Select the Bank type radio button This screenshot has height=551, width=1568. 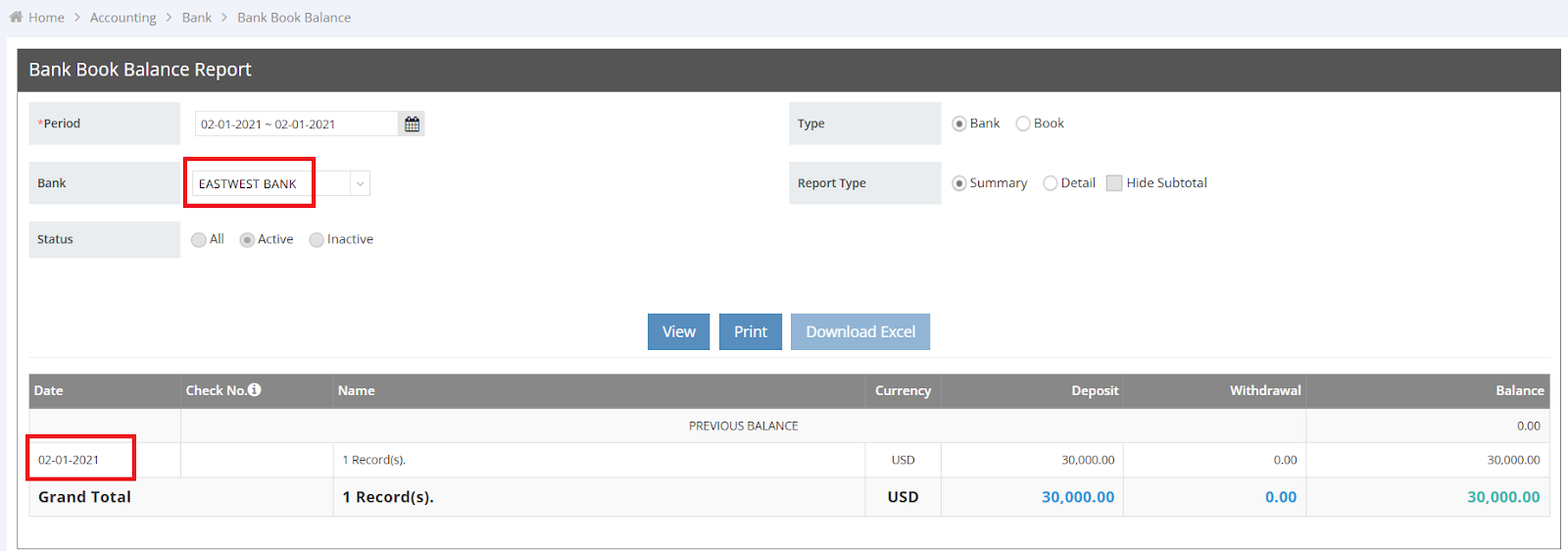click(x=958, y=124)
